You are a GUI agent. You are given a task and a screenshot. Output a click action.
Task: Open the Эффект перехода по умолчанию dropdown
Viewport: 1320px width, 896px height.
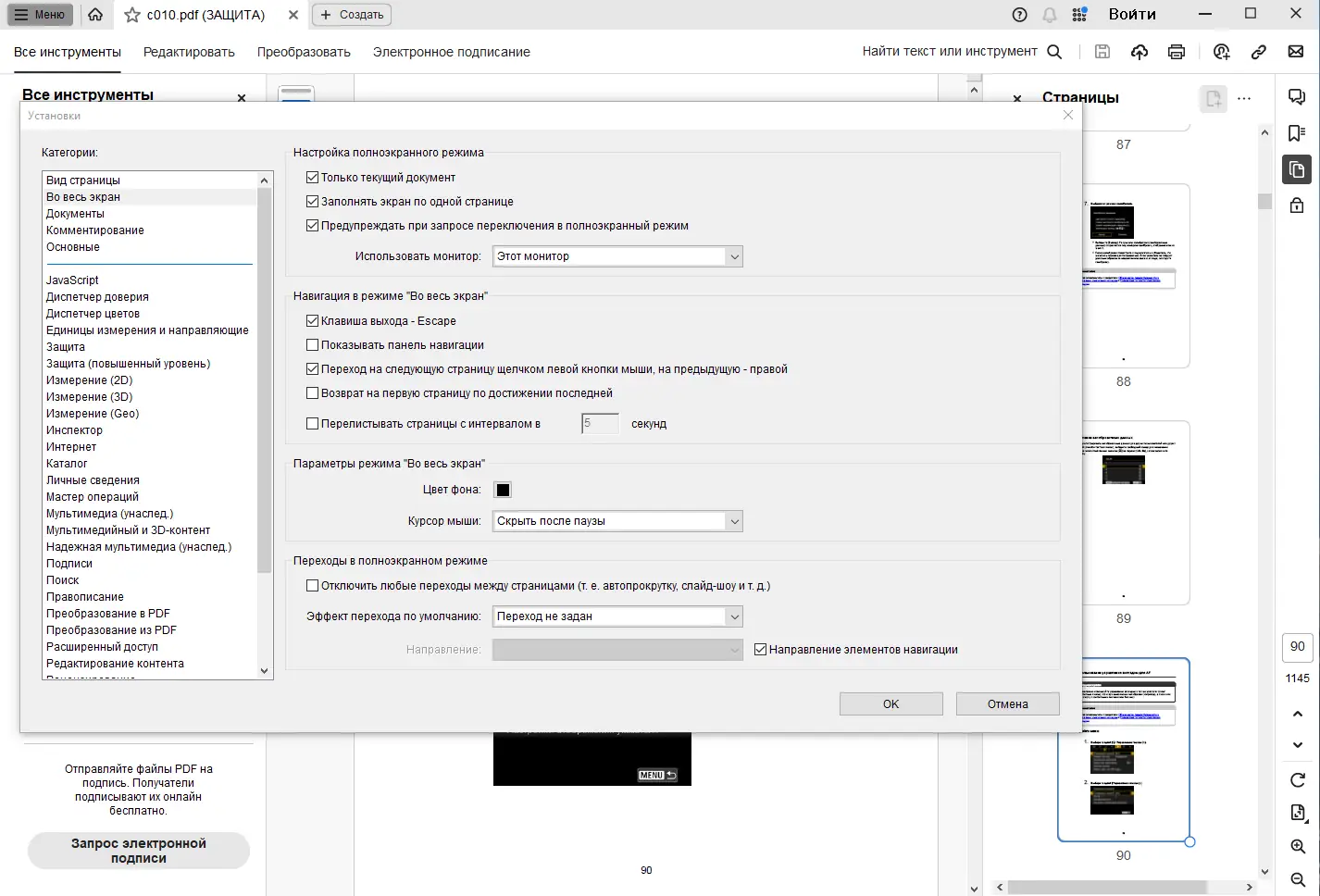735,616
